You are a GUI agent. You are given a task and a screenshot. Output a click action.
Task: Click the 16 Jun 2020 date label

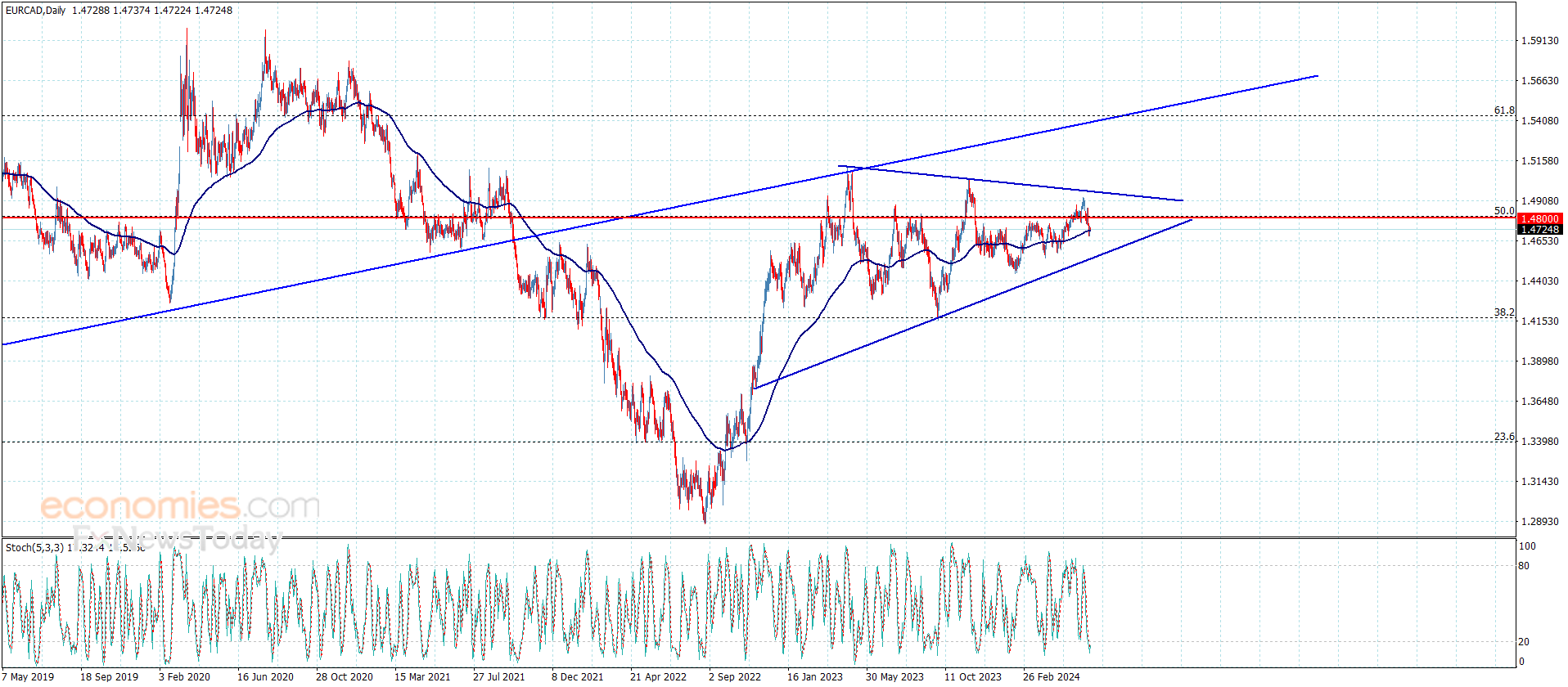click(x=265, y=677)
